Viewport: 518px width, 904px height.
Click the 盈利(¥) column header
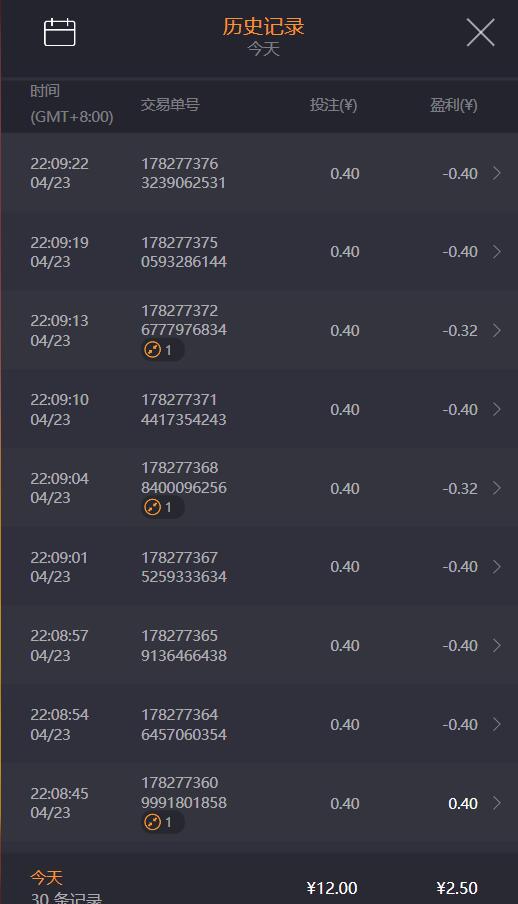point(453,105)
